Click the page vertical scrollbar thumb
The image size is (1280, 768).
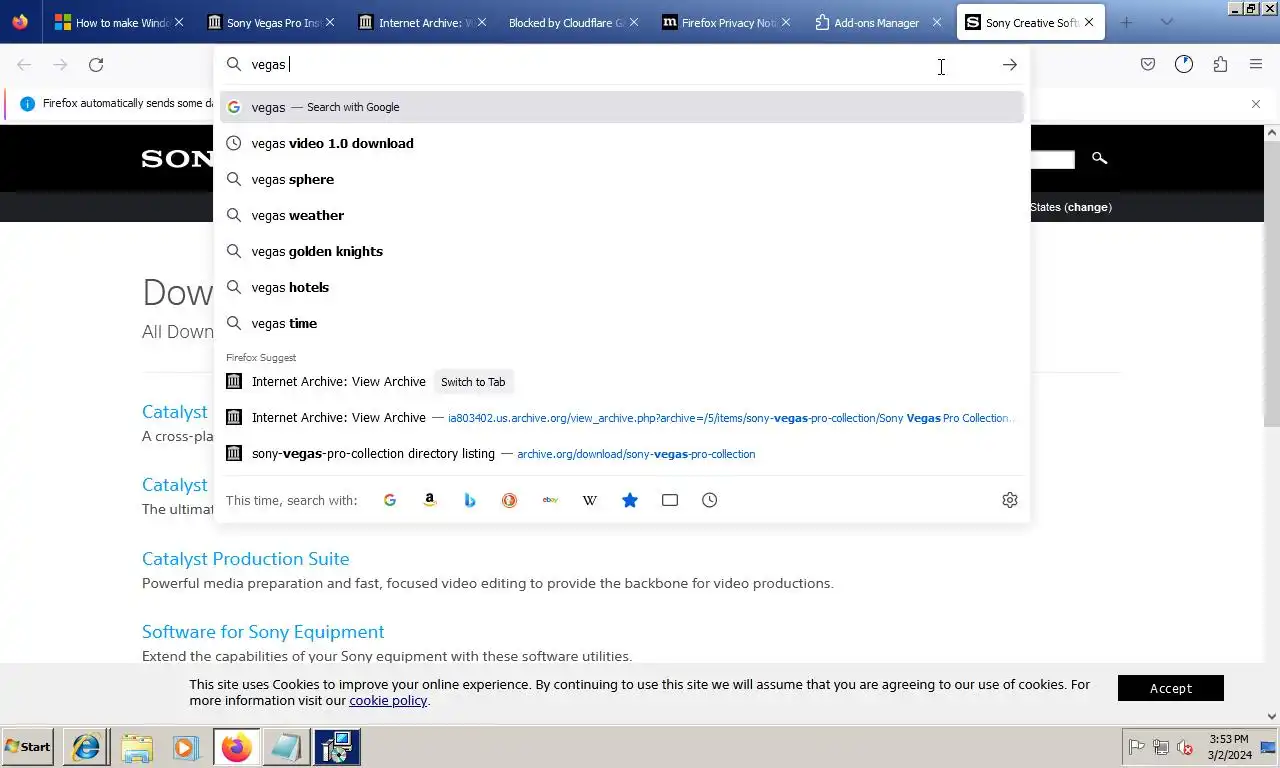(x=1272, y=282)
